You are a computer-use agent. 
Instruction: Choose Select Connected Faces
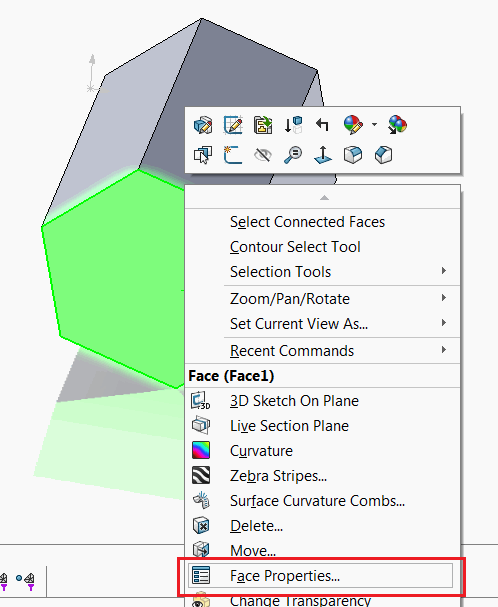click(x=307, y=222)
